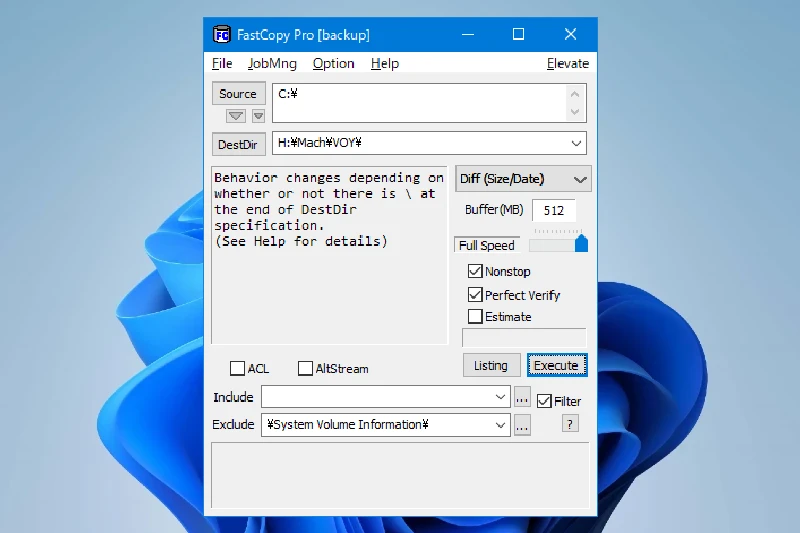Click Elevate in the menu bar

[567, 64]
